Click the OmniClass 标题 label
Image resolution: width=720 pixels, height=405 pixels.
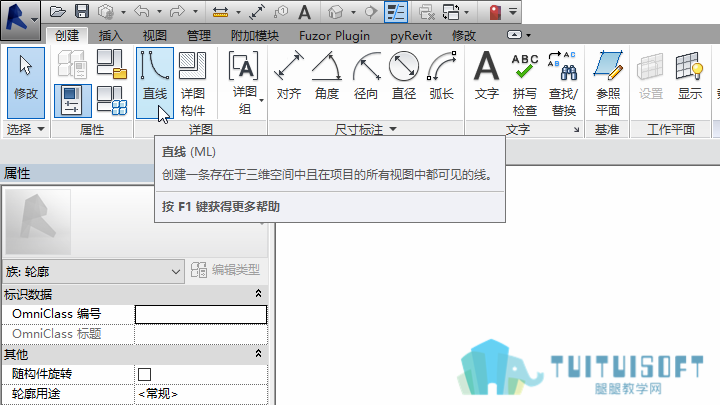point(56,334)
